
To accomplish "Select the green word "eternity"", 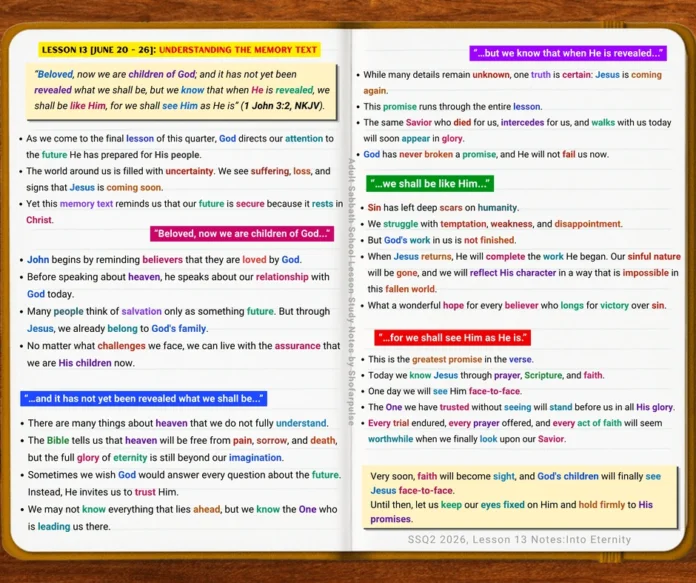I will tap(130, 458).
